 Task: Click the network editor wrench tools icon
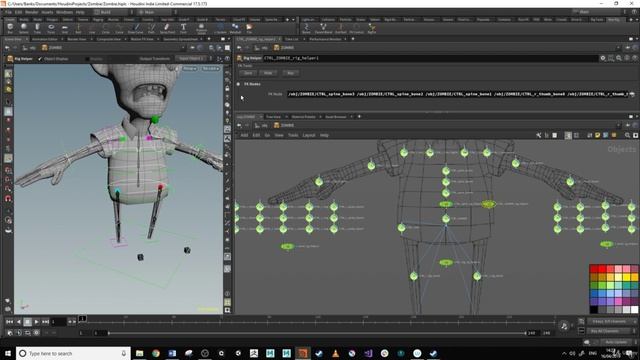coord(539,135)
